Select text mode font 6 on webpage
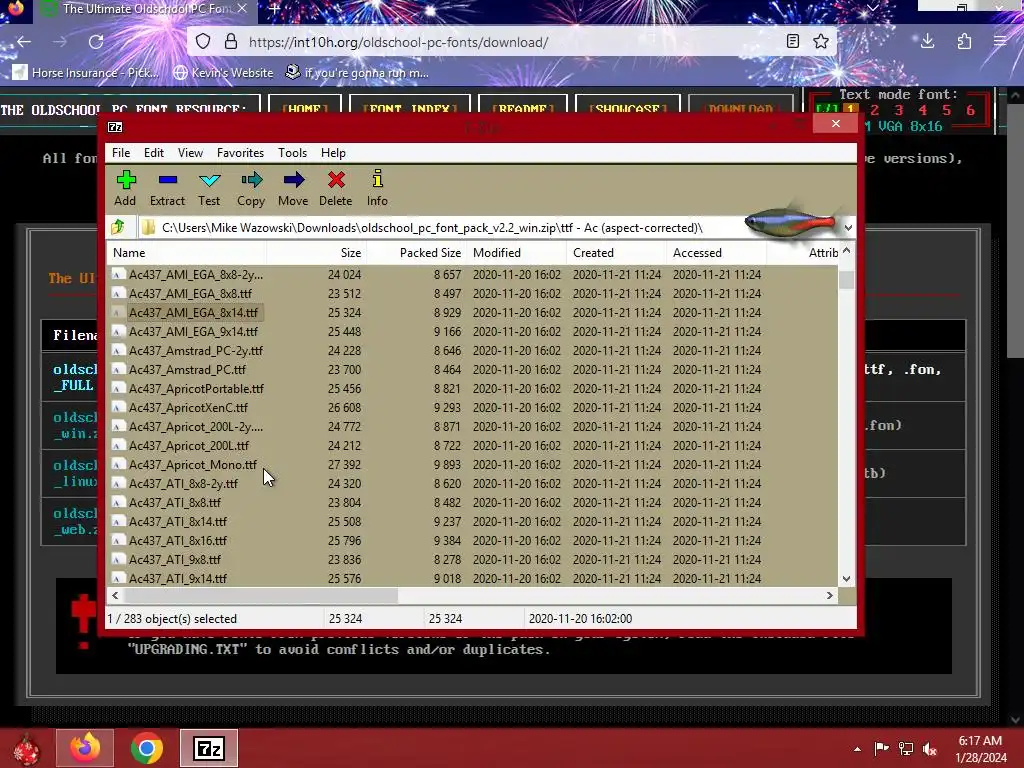The height and width of the screenshot is (768, 1024). [971, 110]
